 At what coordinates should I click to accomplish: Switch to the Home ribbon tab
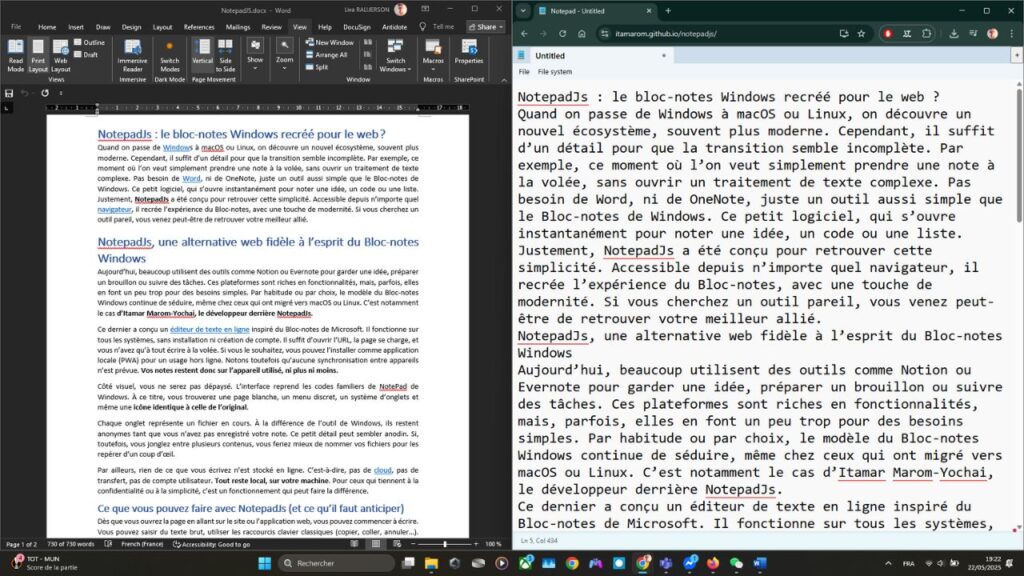[x=47, y=27]
